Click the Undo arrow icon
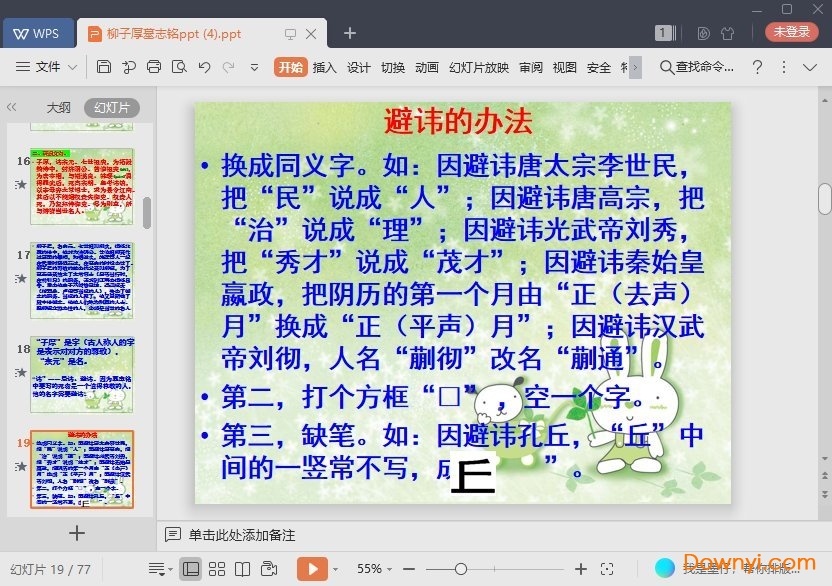The height and width of the screenshot is (586, 832). pos(204,67)
